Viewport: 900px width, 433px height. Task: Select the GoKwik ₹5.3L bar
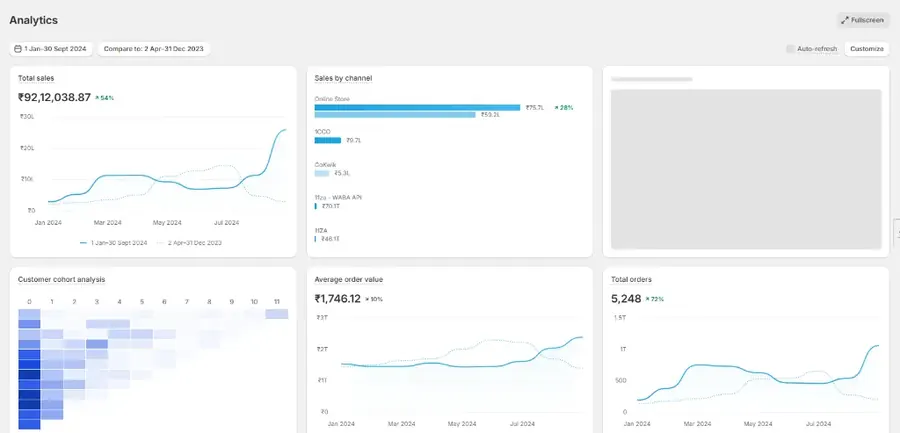322,173
